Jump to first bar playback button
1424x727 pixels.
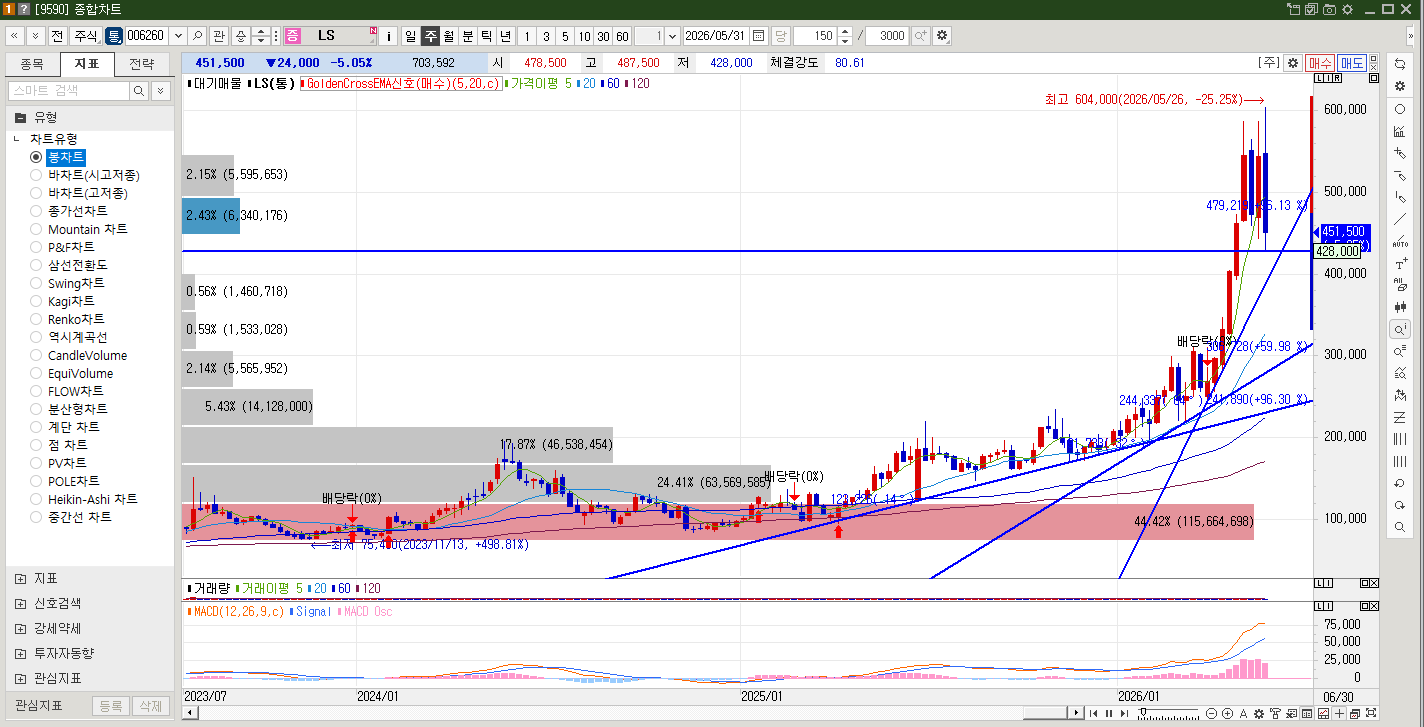pos(1093,714)
